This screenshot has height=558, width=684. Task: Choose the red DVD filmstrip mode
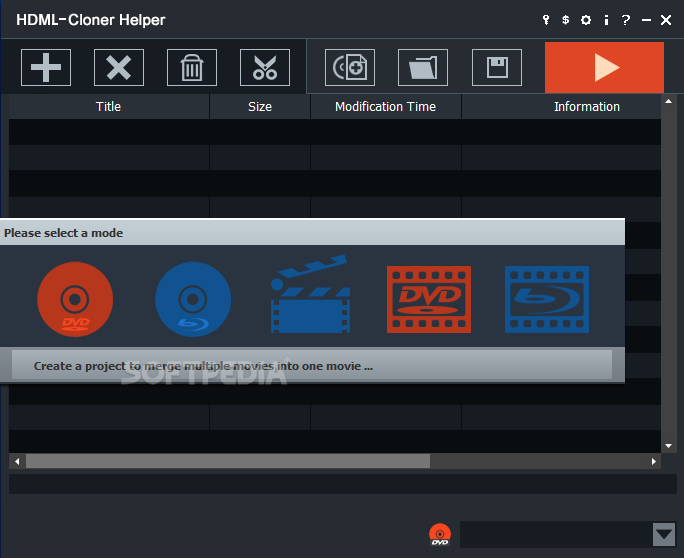429,299
